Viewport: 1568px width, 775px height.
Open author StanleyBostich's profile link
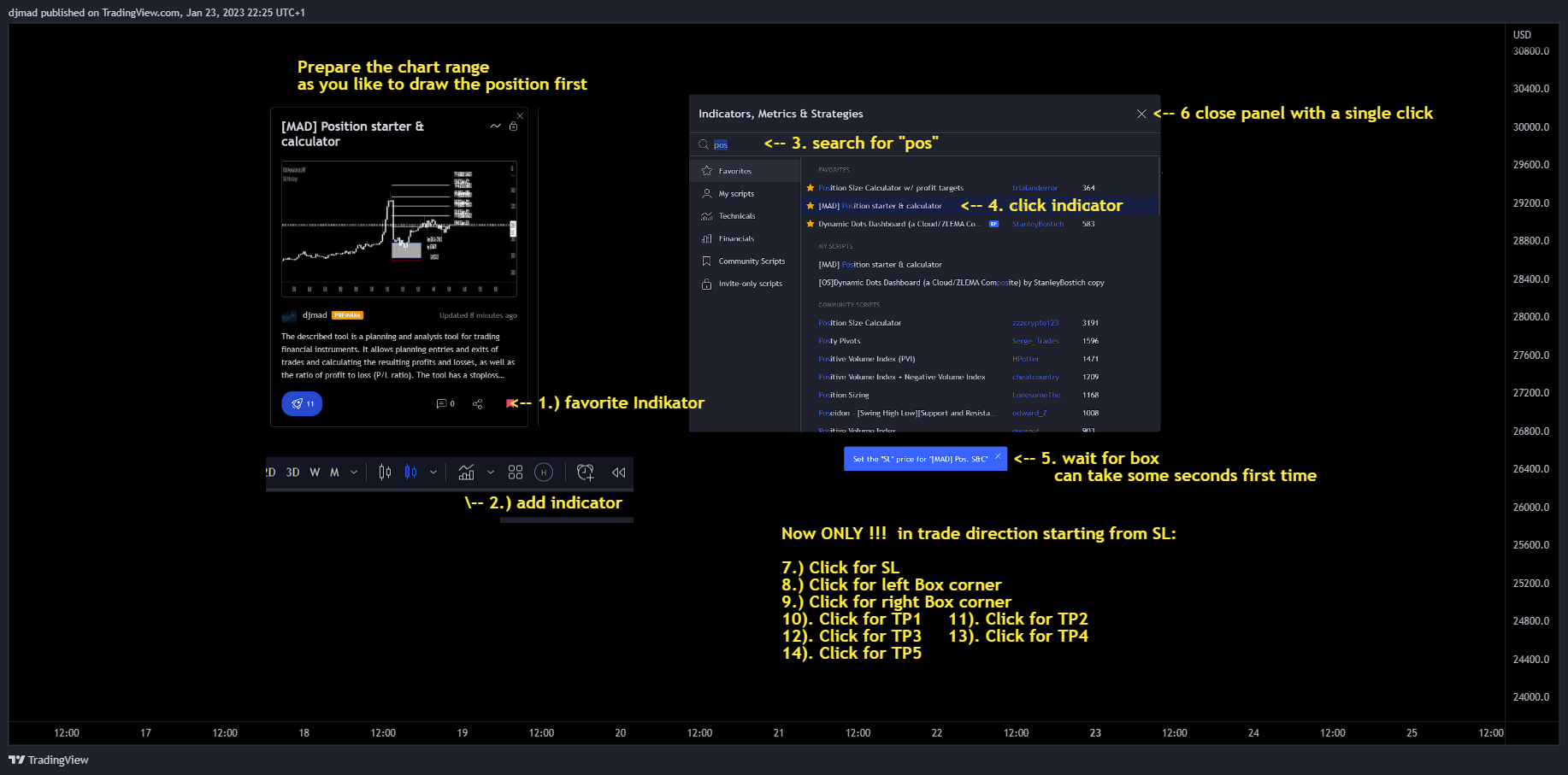[1038, 224]
